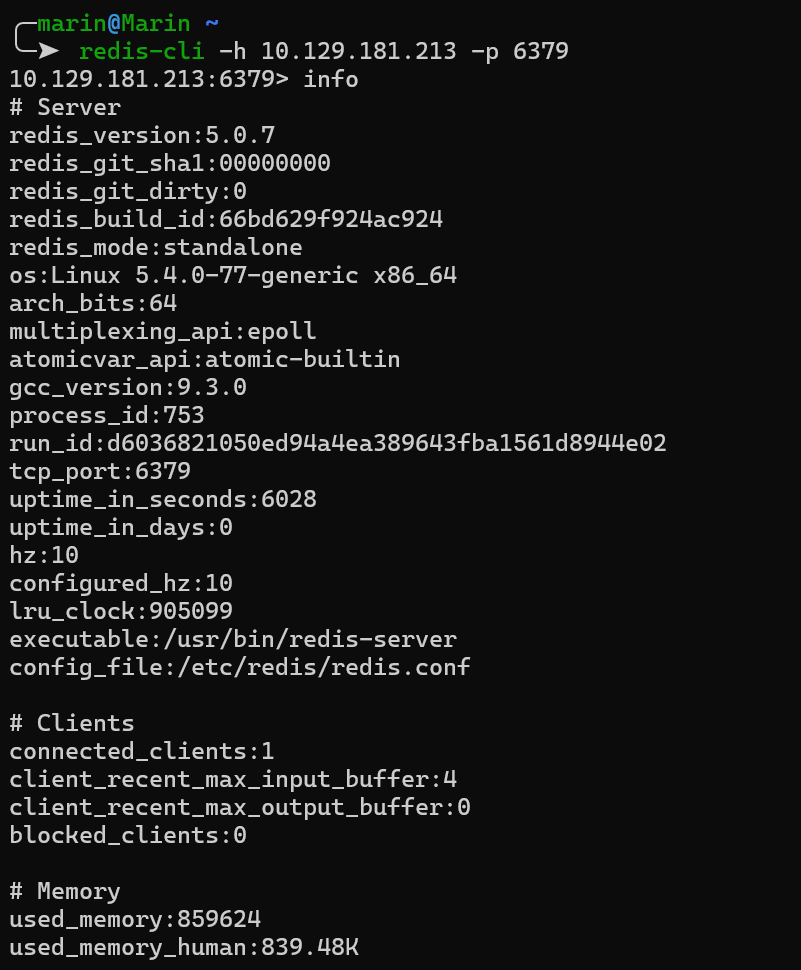Click the "# Server" section heading
The height and width of the screenshot is (970, 801).
pos(65,106)
